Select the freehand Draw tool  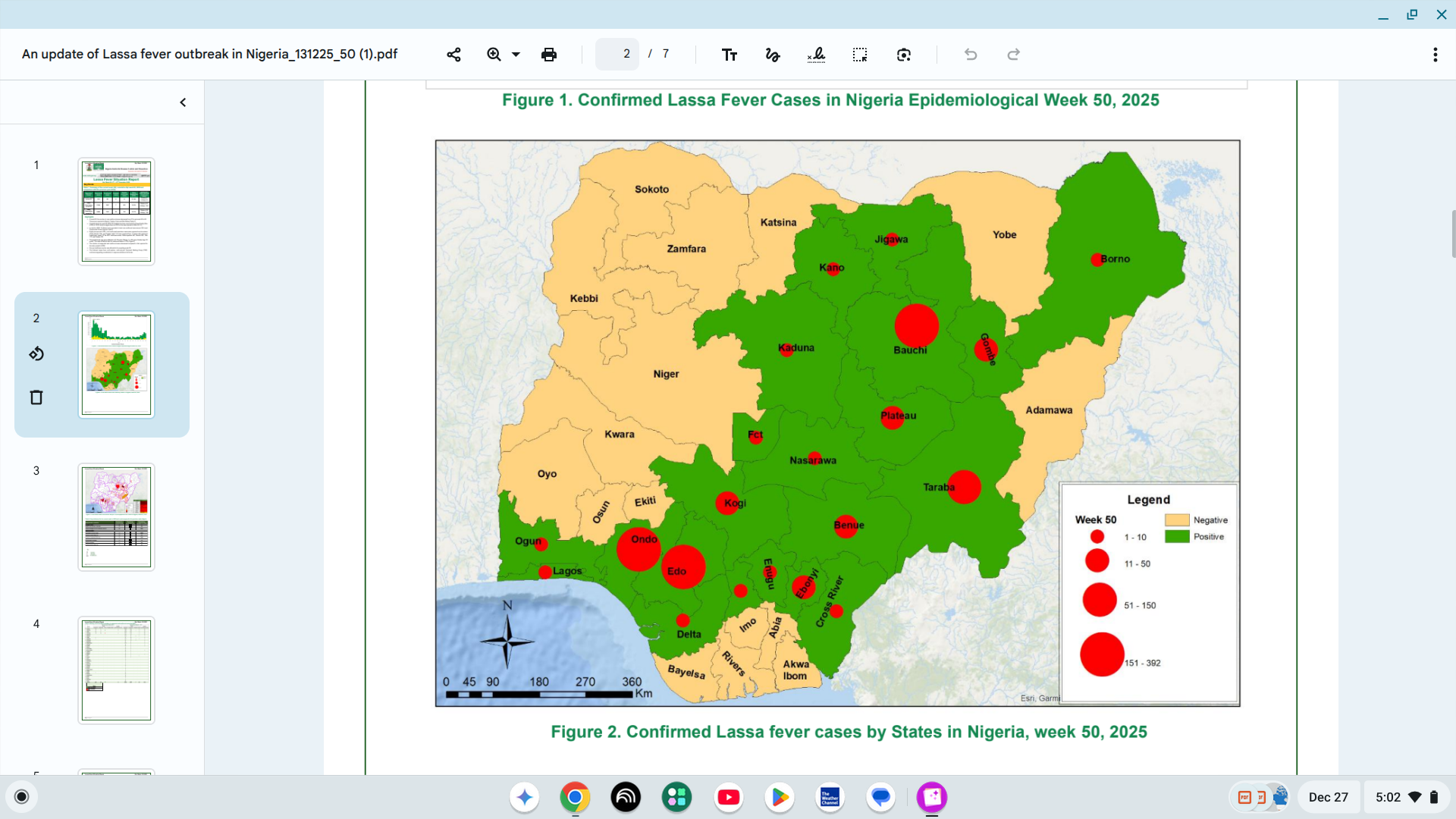[x=773, y=55]
